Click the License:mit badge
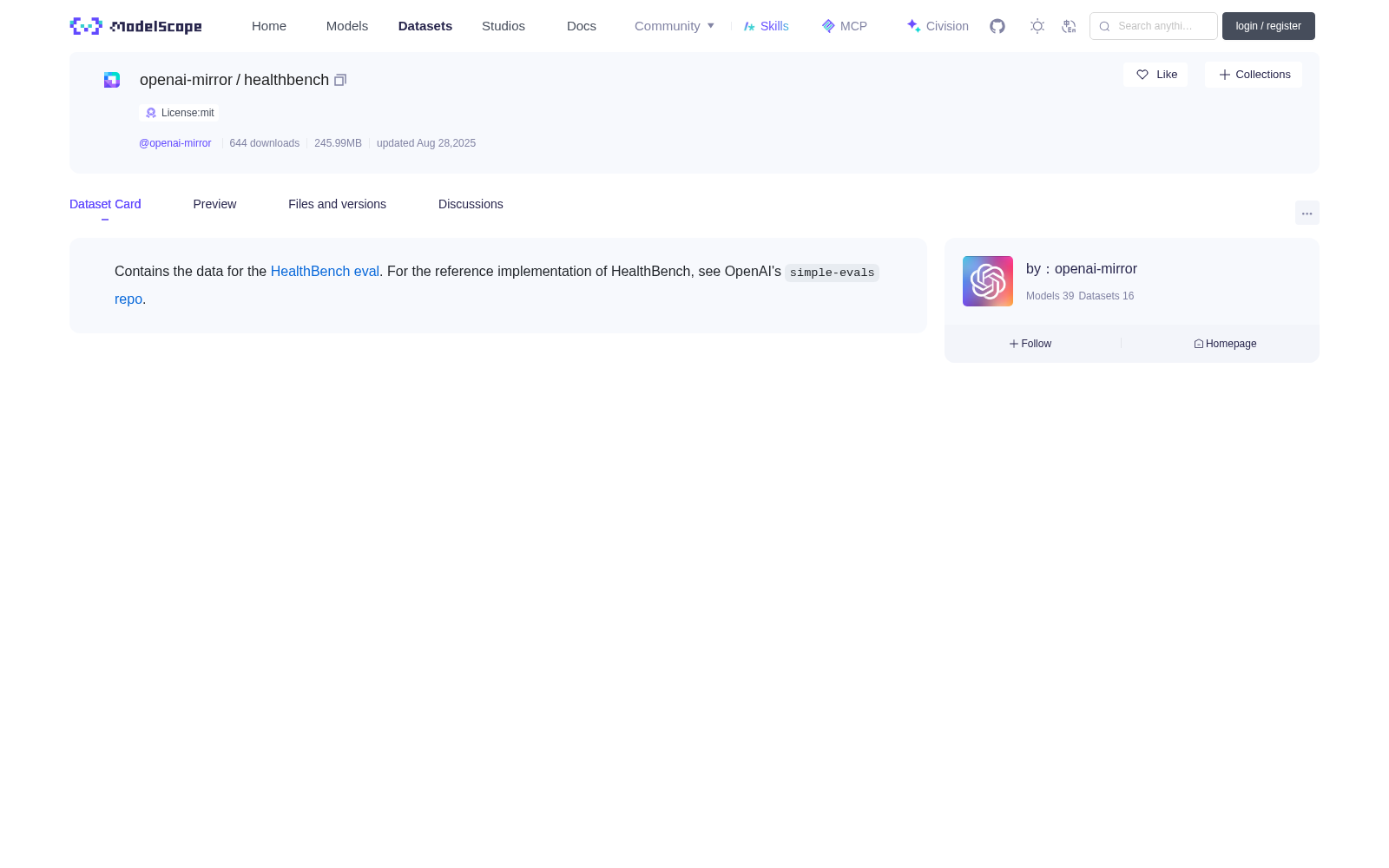Screen dimensions: 1389x868 point(179,113)
